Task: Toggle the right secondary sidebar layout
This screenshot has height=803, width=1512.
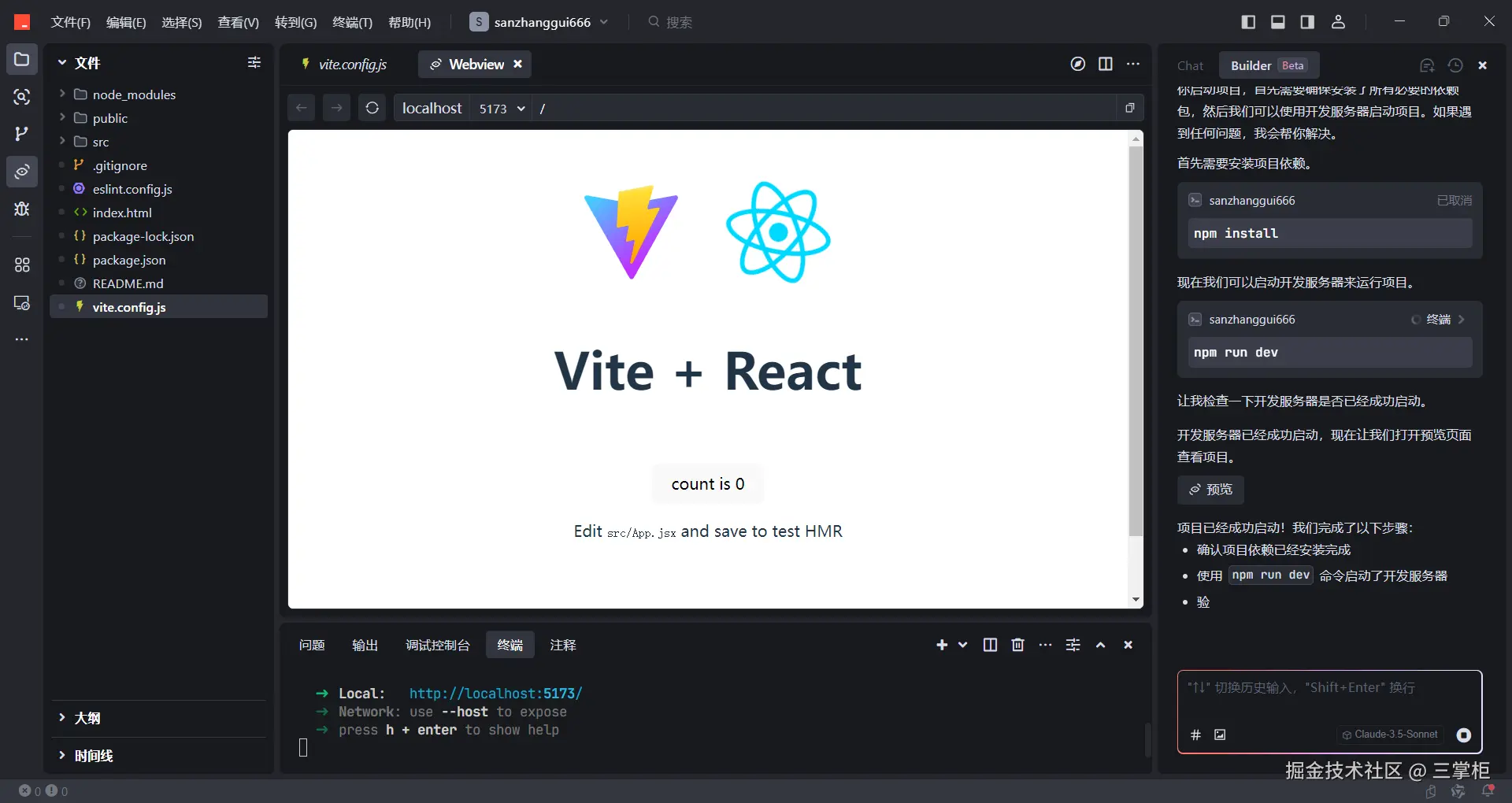Action: (1307, 22)
